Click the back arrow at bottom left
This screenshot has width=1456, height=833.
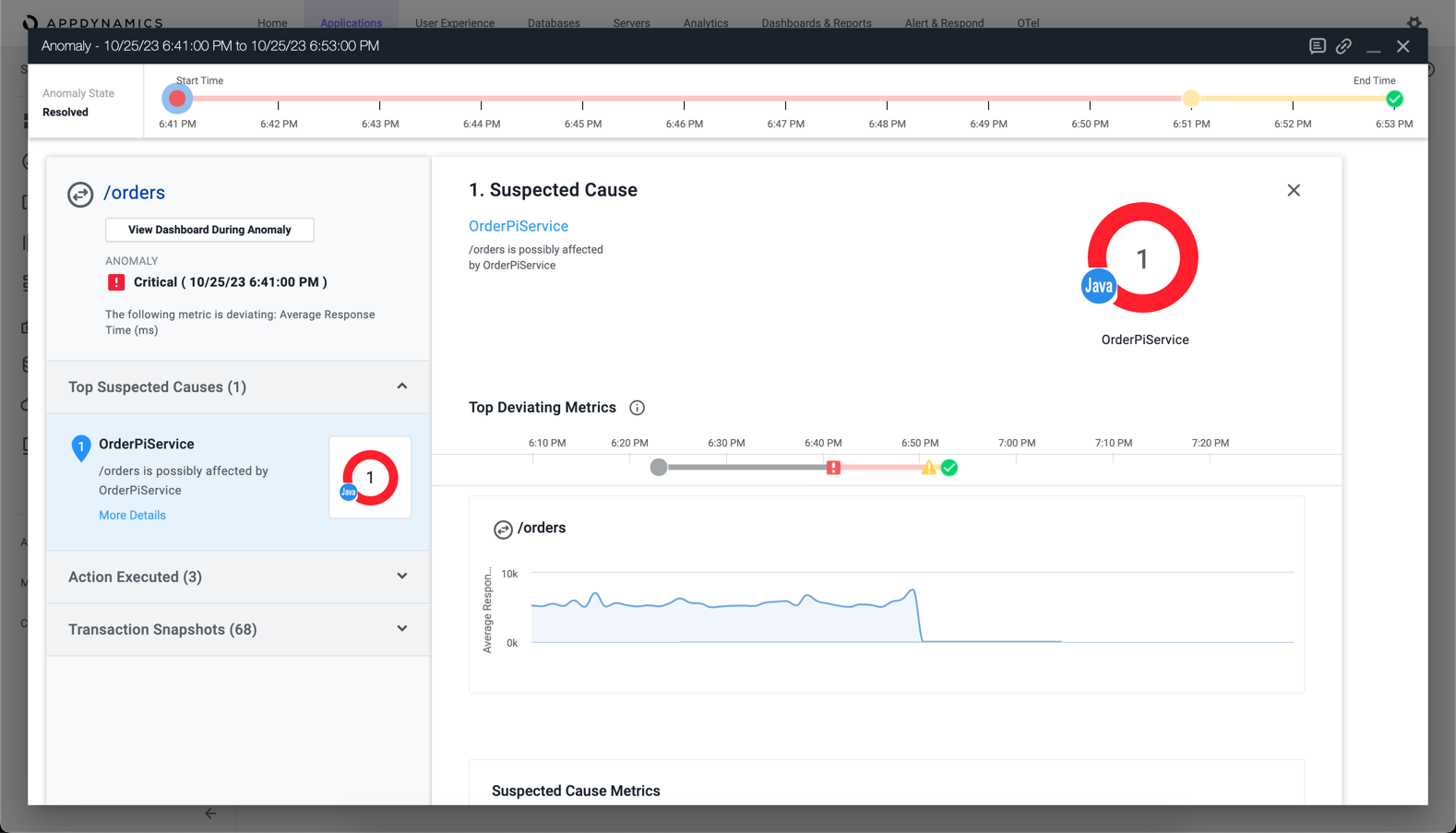(210, 814)
